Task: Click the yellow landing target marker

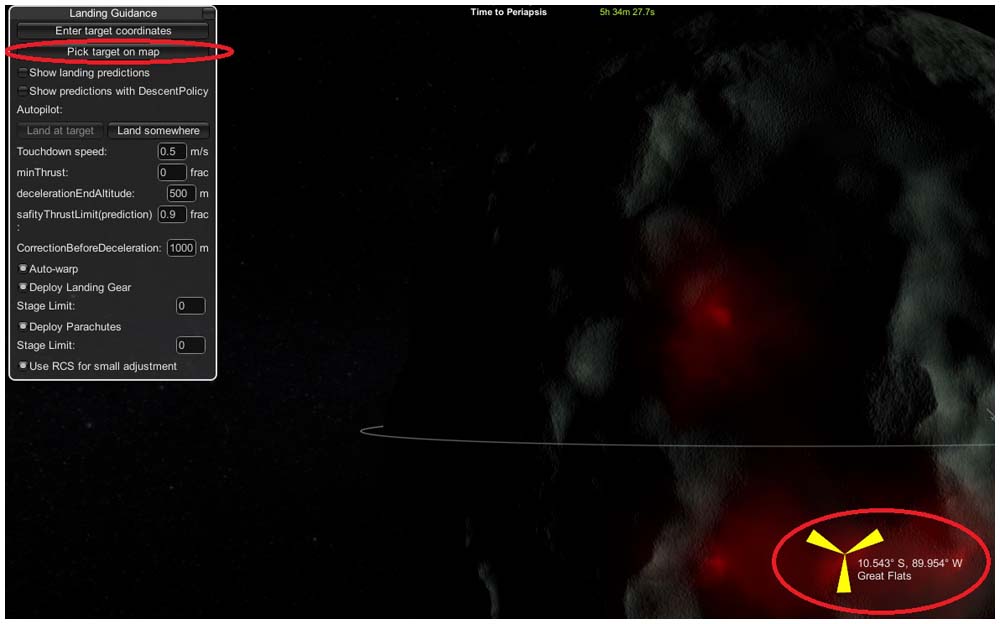Action: pos(844,555)
